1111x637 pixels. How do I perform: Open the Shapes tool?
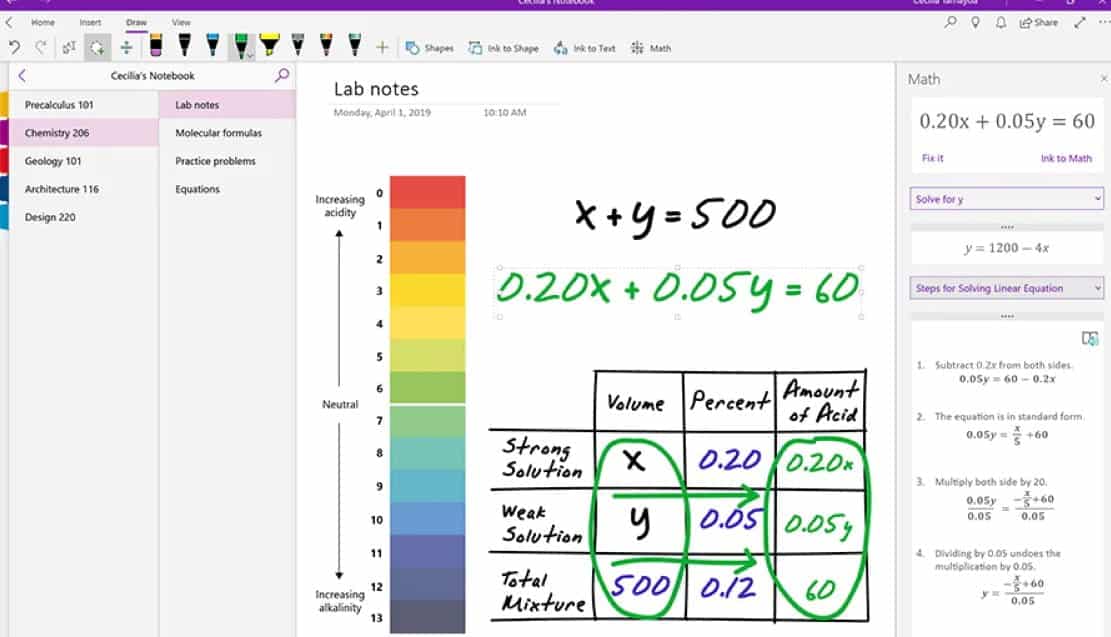coord(428,47)
